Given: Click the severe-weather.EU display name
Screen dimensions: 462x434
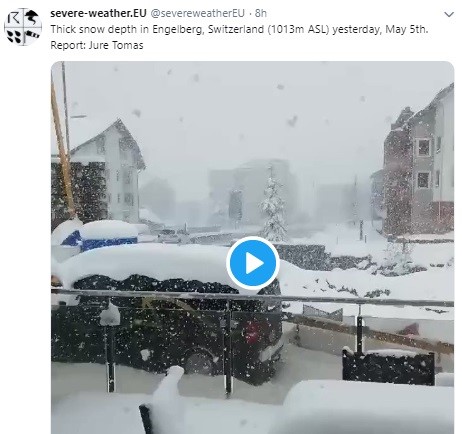Looking at the screenshot, I should coord(98,13).
